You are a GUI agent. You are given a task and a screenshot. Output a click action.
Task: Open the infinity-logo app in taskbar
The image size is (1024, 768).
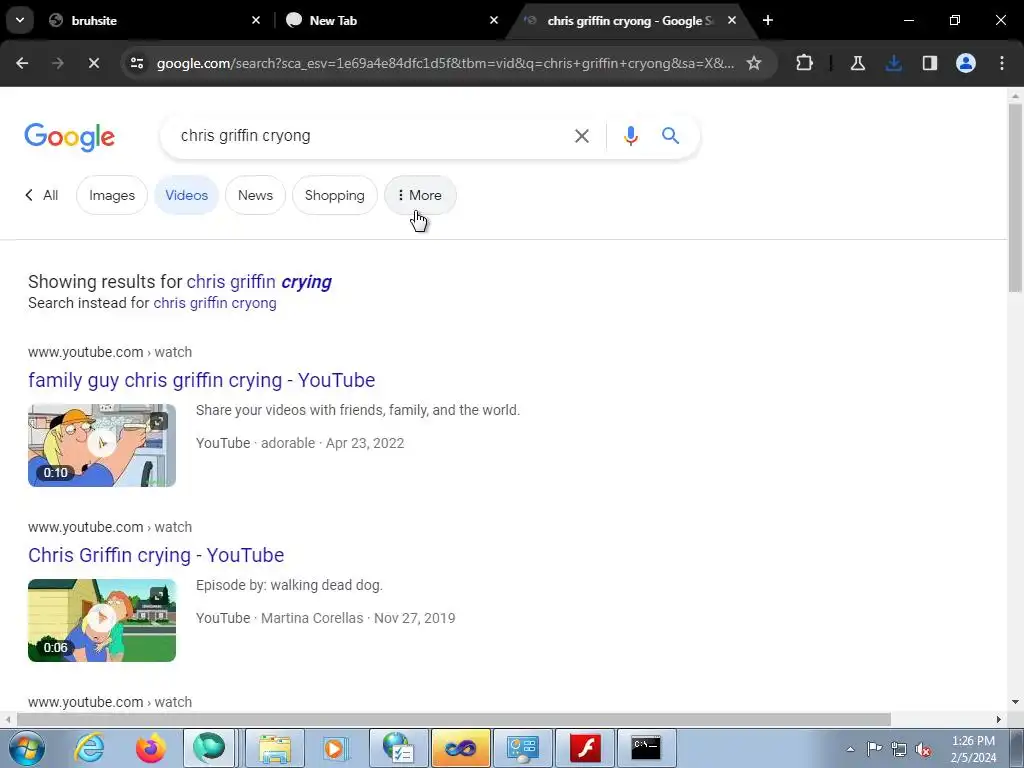[460, 748]
